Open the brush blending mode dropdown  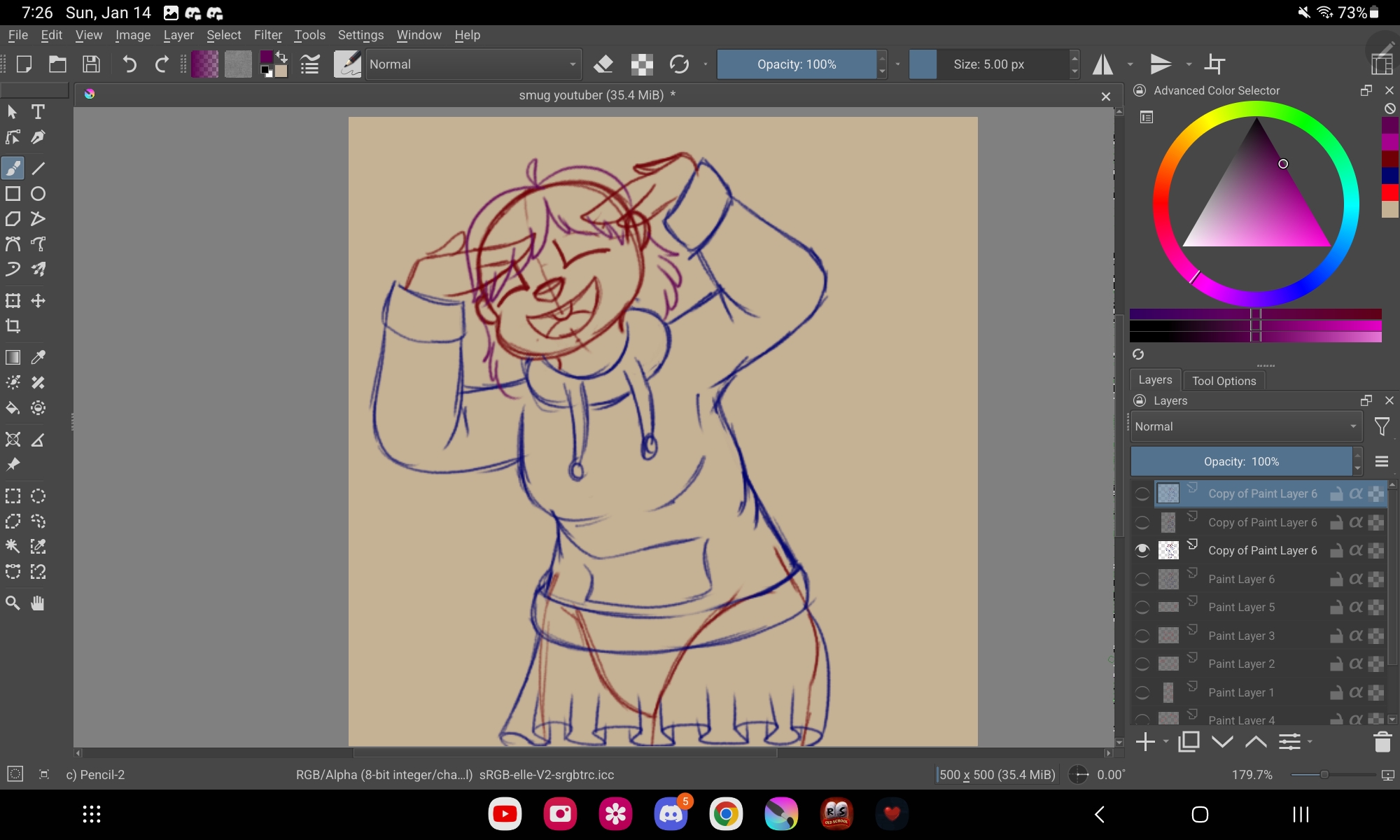473,64
